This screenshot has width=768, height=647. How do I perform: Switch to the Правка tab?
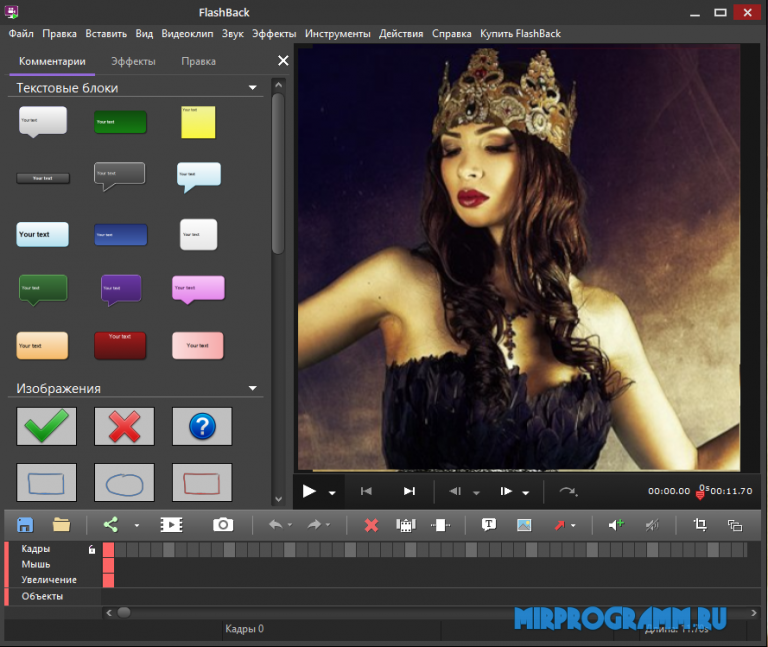tap(198, 61)
